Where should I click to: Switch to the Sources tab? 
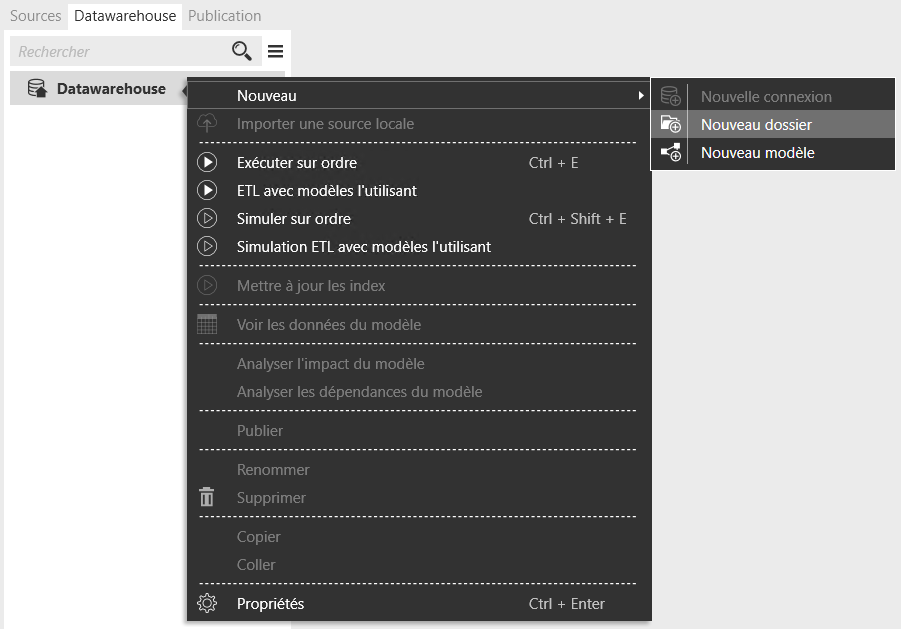[35, 16]
